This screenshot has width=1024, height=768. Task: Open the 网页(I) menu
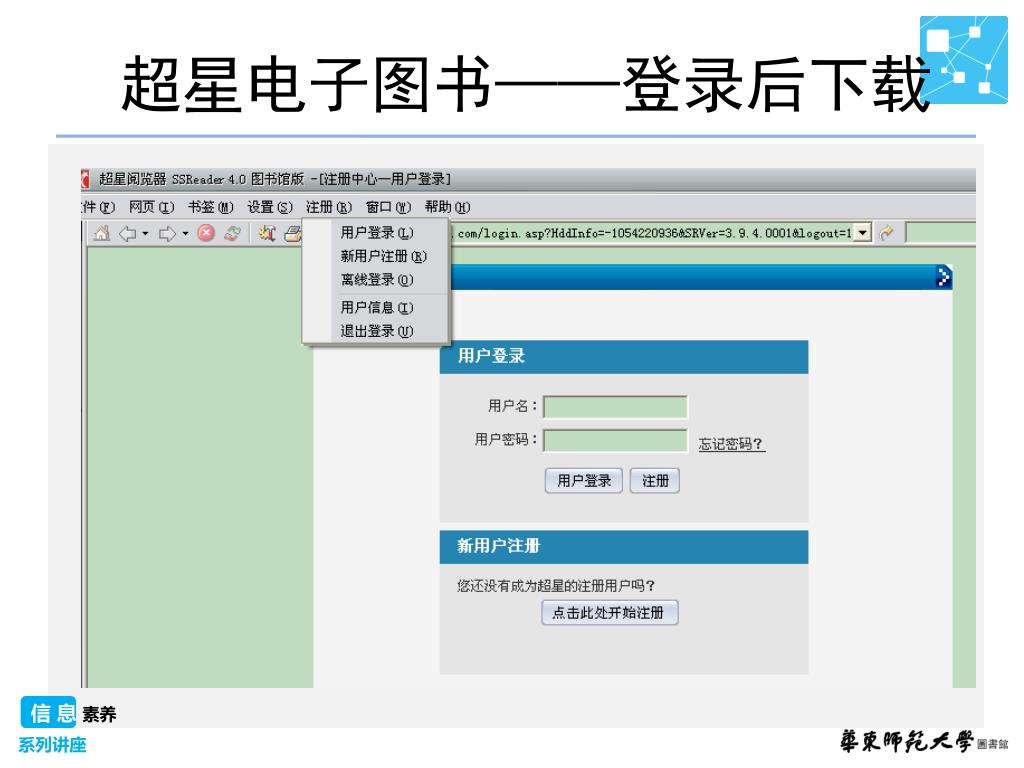tap(152, 207)
